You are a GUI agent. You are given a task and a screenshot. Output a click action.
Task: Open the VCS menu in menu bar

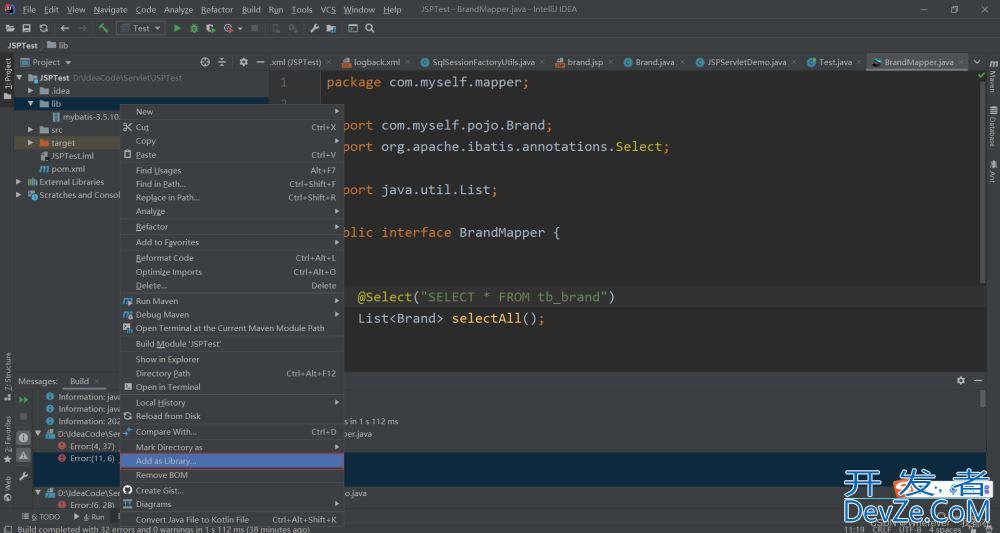pos(328,10)
